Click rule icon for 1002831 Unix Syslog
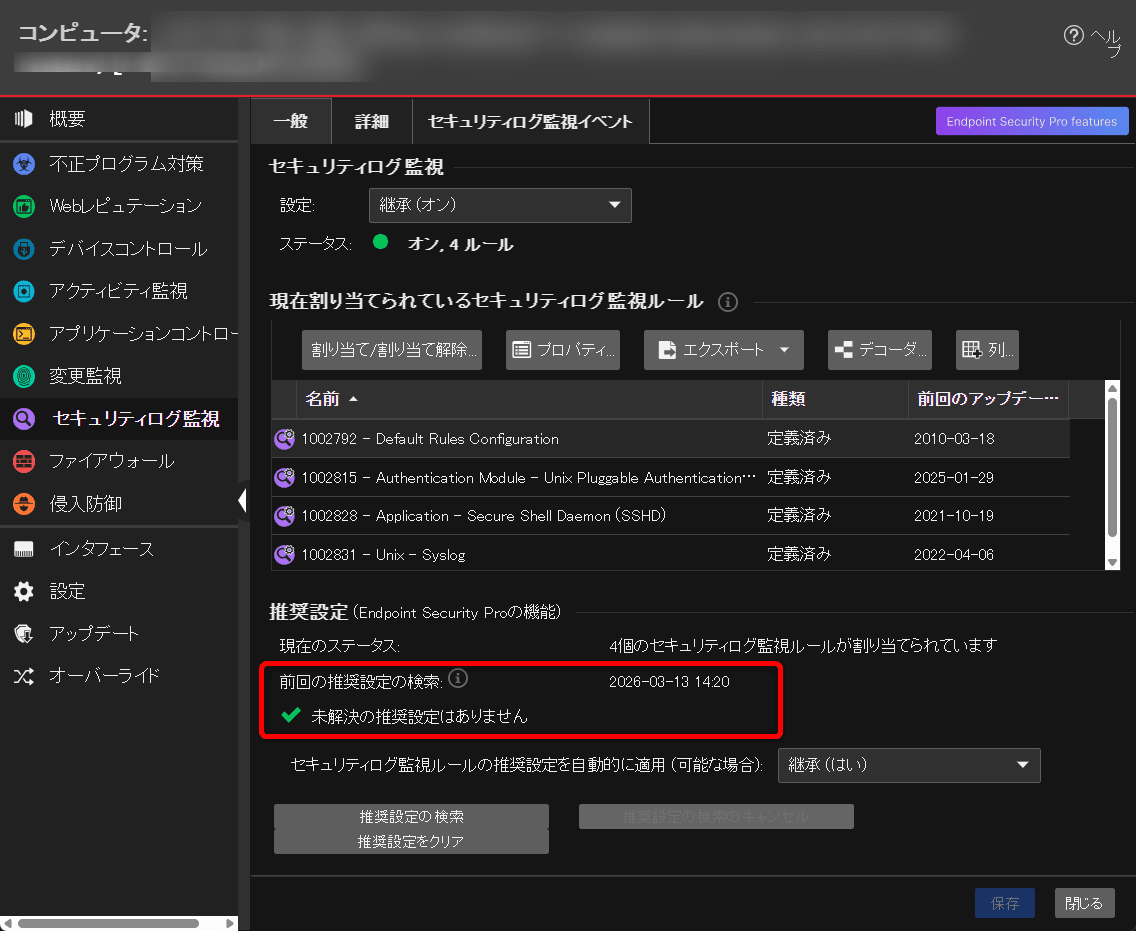1136x931 pixels. (285, 554)
